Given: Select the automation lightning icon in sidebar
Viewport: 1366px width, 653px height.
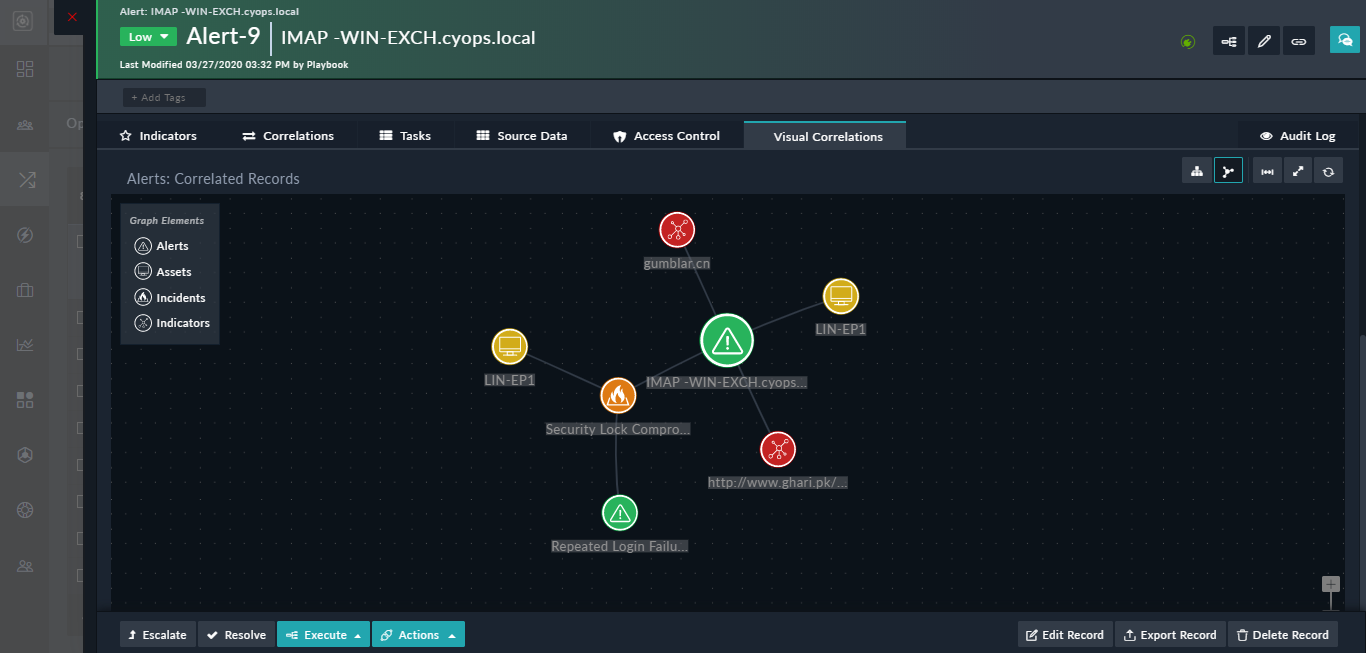Looking at the screenshot, I should point(24,235).
